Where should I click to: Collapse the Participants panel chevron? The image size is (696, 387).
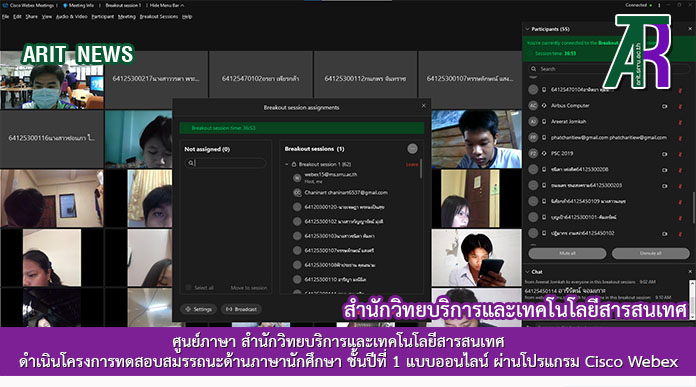tap(527, 29)
